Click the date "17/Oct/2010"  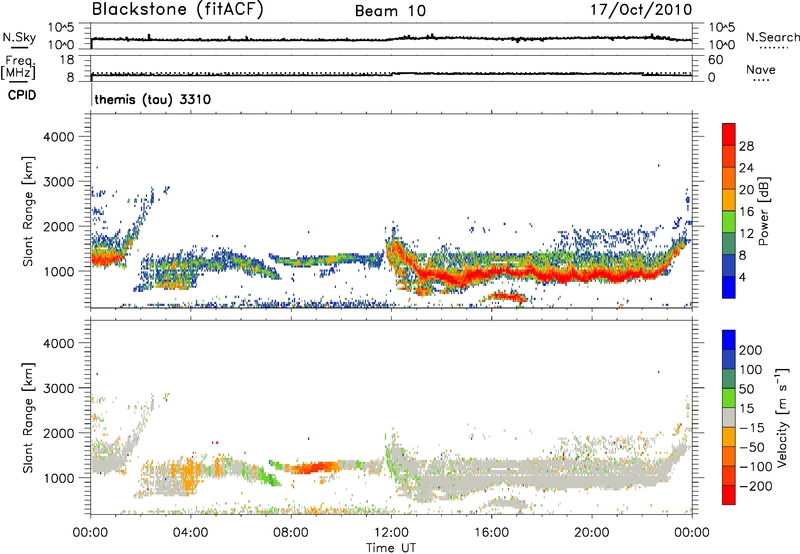coord(641,10)
